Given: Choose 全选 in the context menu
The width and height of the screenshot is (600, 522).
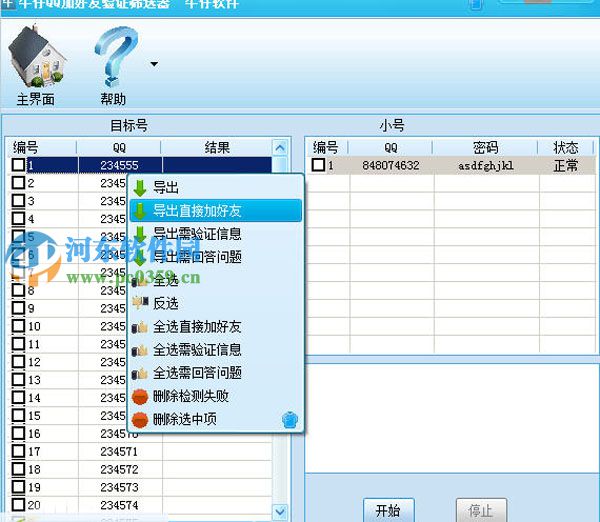Looking at the screenshot, I should click(x=216, y=280).
